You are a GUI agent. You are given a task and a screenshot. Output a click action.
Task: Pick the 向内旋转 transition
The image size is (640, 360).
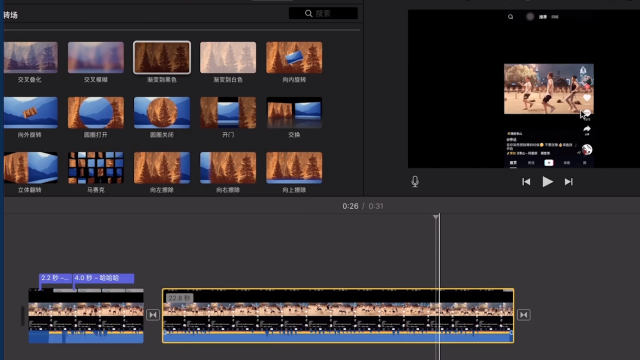pos(294,58)
